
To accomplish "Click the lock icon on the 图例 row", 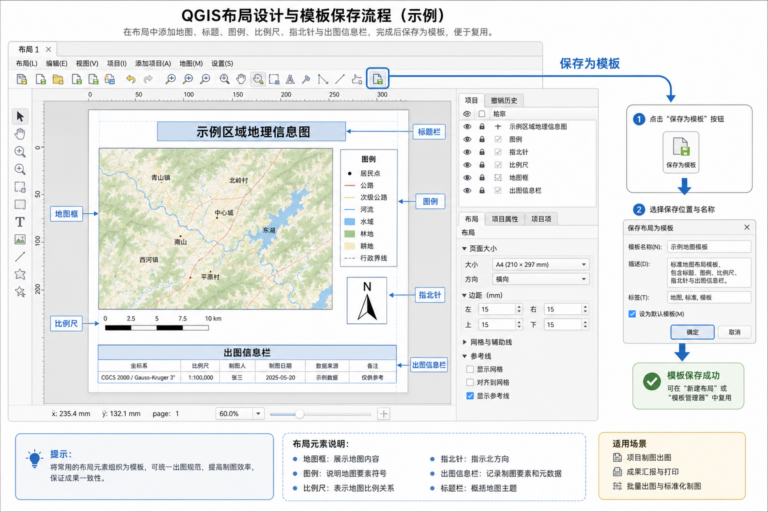I will tap(482, 139).
